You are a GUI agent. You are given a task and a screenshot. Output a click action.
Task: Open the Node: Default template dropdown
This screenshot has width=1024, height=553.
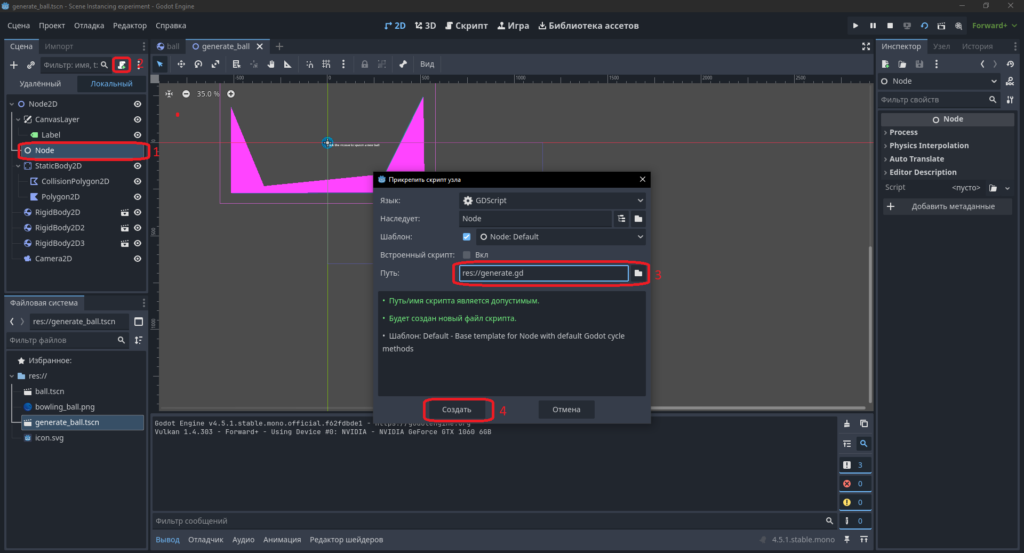560,237
